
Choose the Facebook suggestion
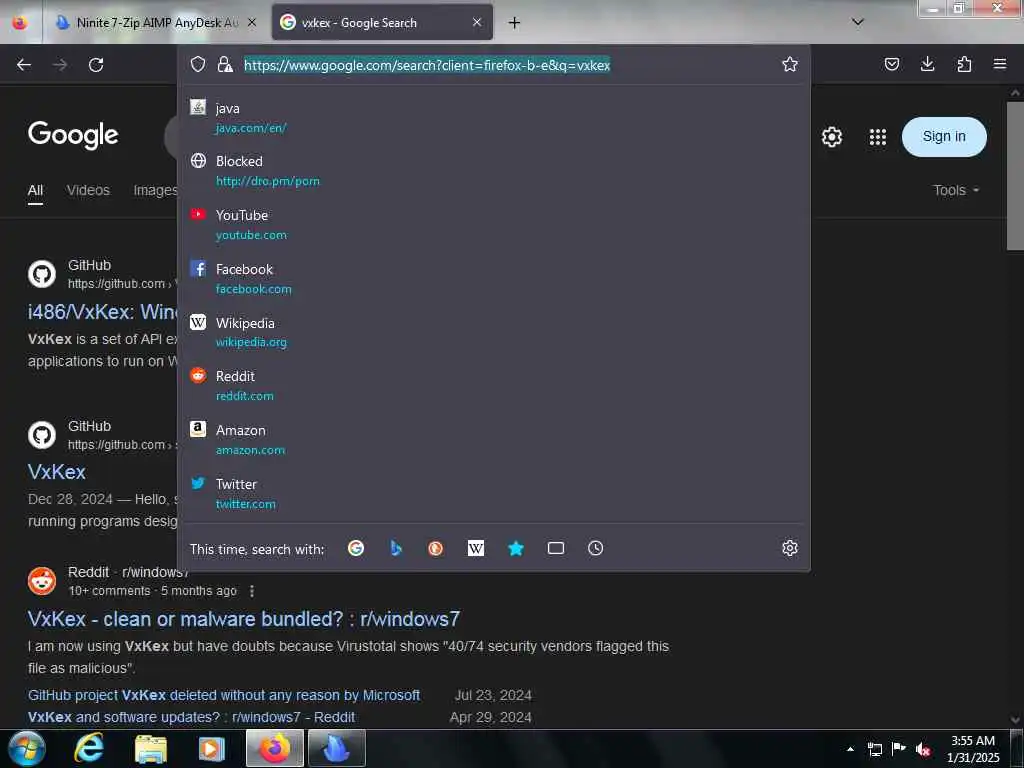point(494,279)
